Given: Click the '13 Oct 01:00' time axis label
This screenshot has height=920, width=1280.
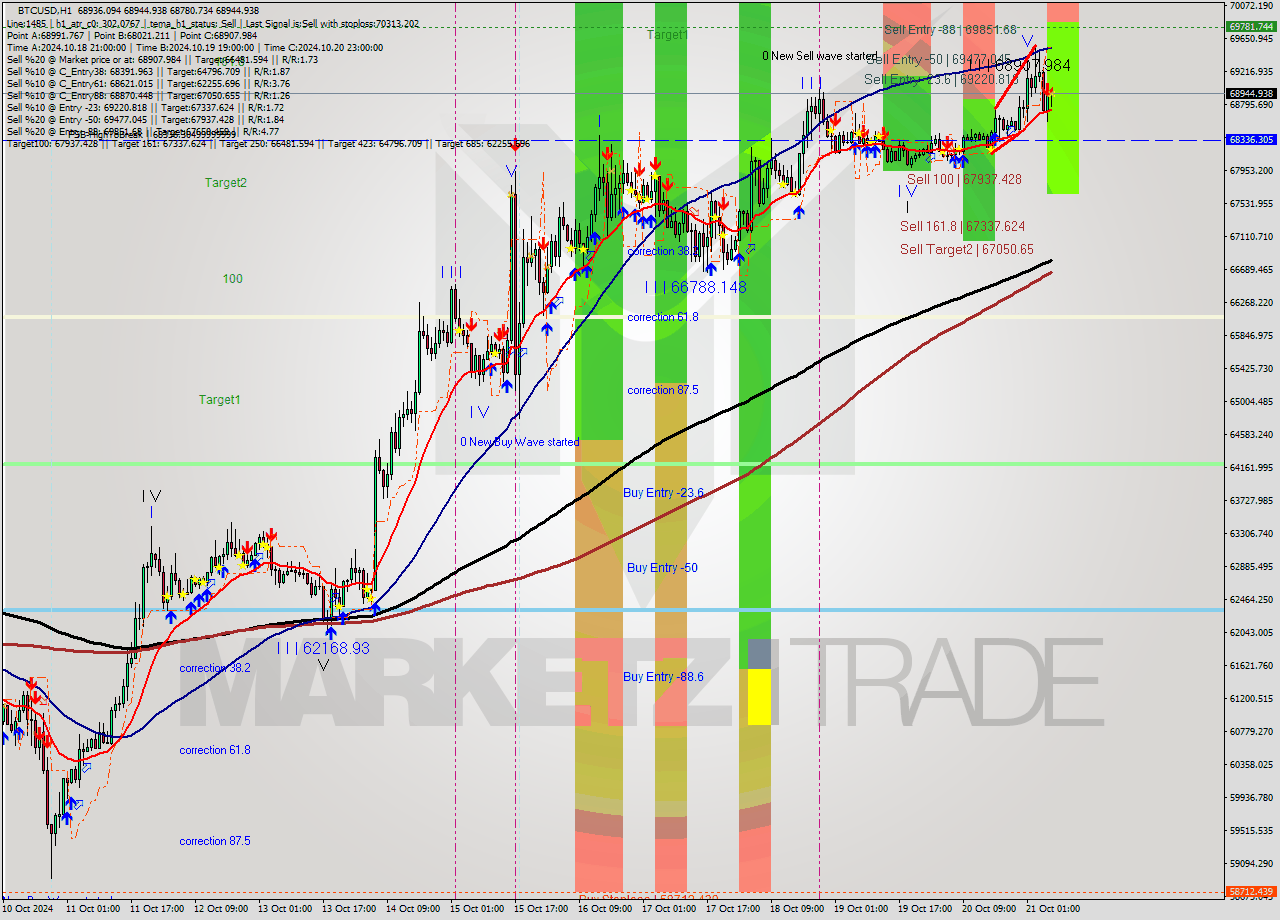Looking at the screenshot, I should [283, 909].
